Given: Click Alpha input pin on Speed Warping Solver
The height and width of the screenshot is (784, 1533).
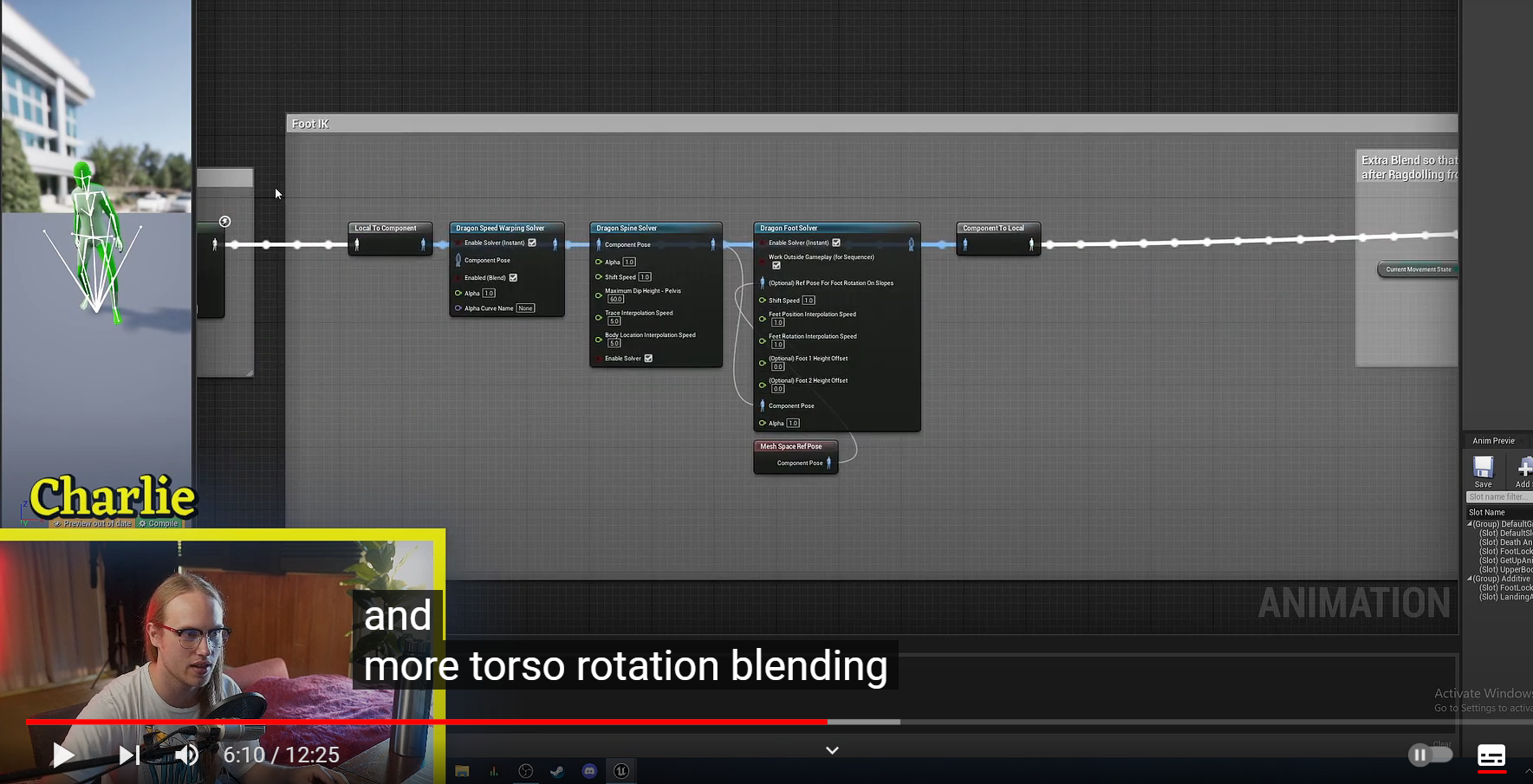Looking at the screenshot, I should click(458, 293).
